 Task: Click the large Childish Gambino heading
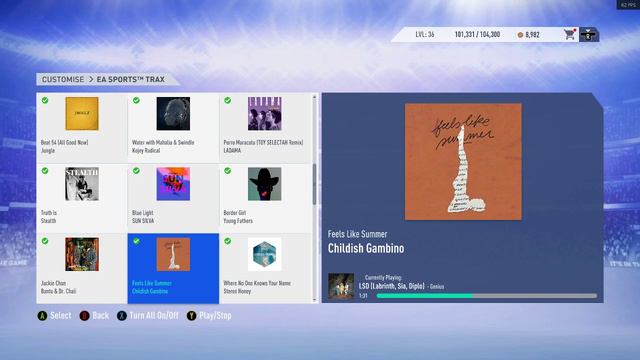point(366,248)
